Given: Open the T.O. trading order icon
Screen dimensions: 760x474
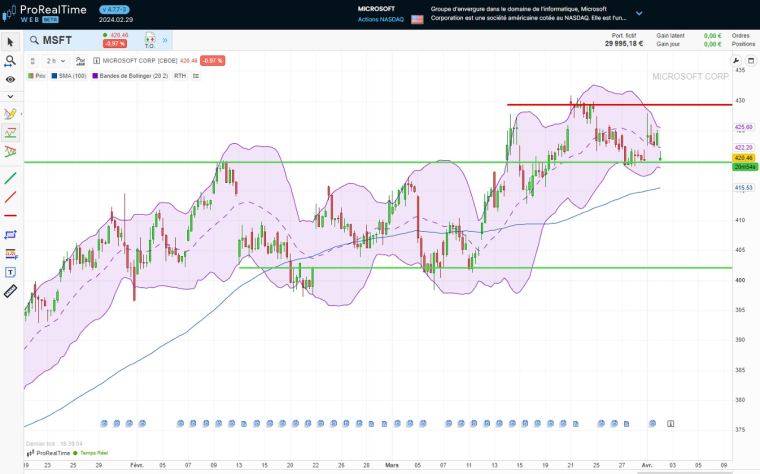Looking at the screenshot, I should pyautogui.click(x=149, y=41).
